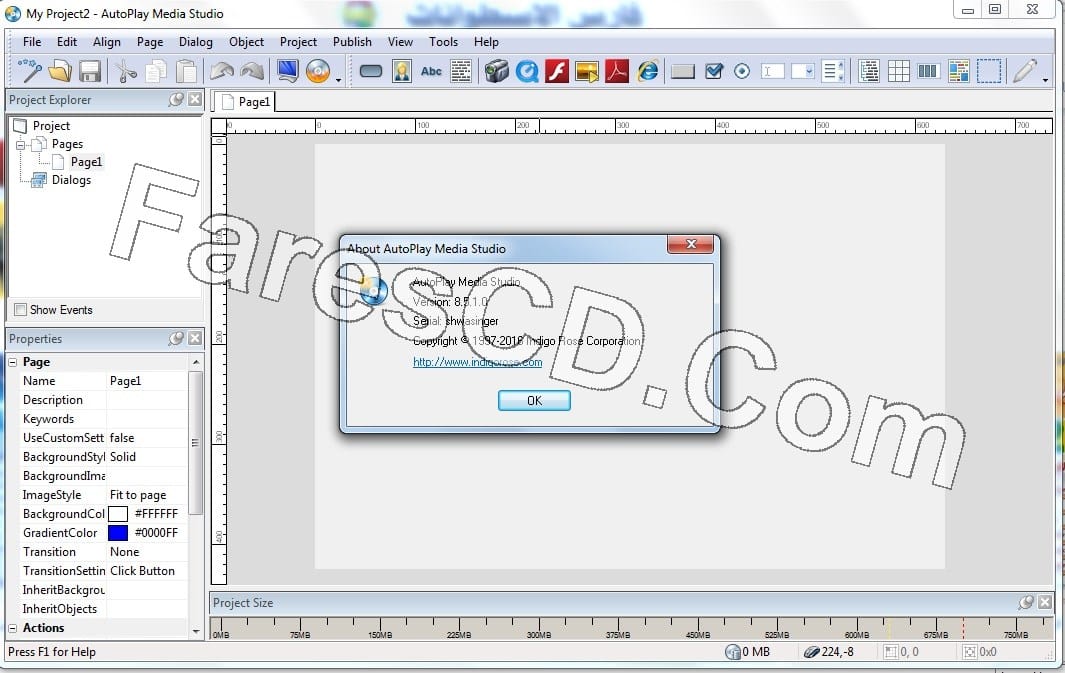Pin the Properties panel
Image resolution: width=1065 pixels, height=673 pixels.
coord(177,338)
